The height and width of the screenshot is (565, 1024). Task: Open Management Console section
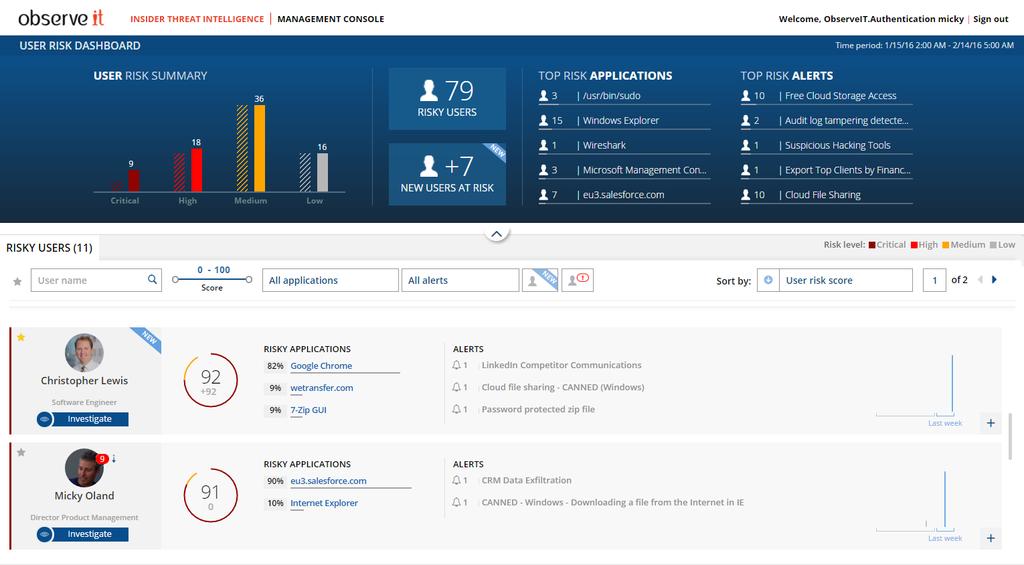(330, 19)
